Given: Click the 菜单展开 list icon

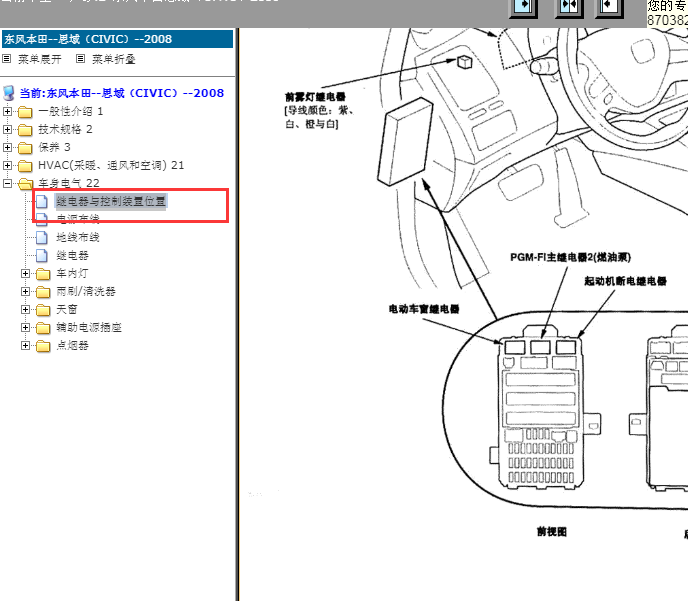Looking at the screenshot, I should point(7,58).
